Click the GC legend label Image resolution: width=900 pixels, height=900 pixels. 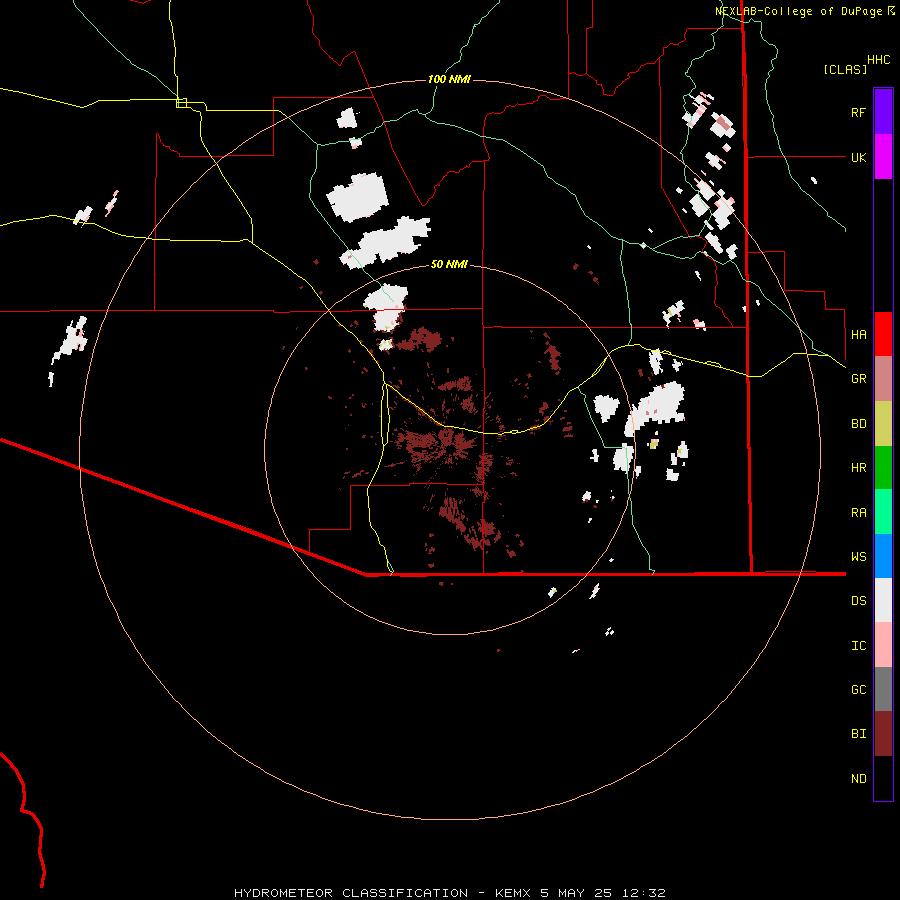point(858,690)
